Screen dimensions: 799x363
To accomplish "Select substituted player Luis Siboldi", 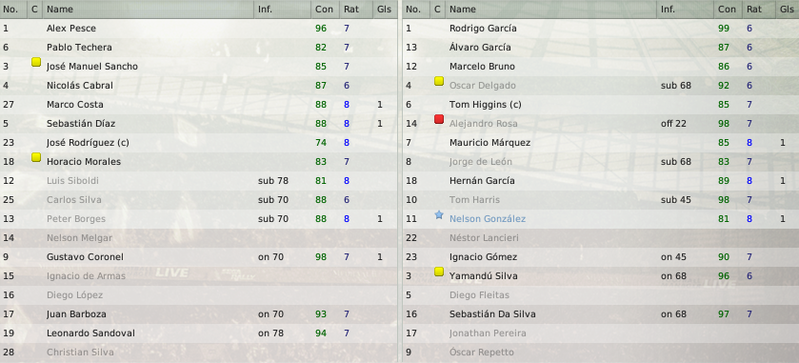I will (x=199, y=180).
